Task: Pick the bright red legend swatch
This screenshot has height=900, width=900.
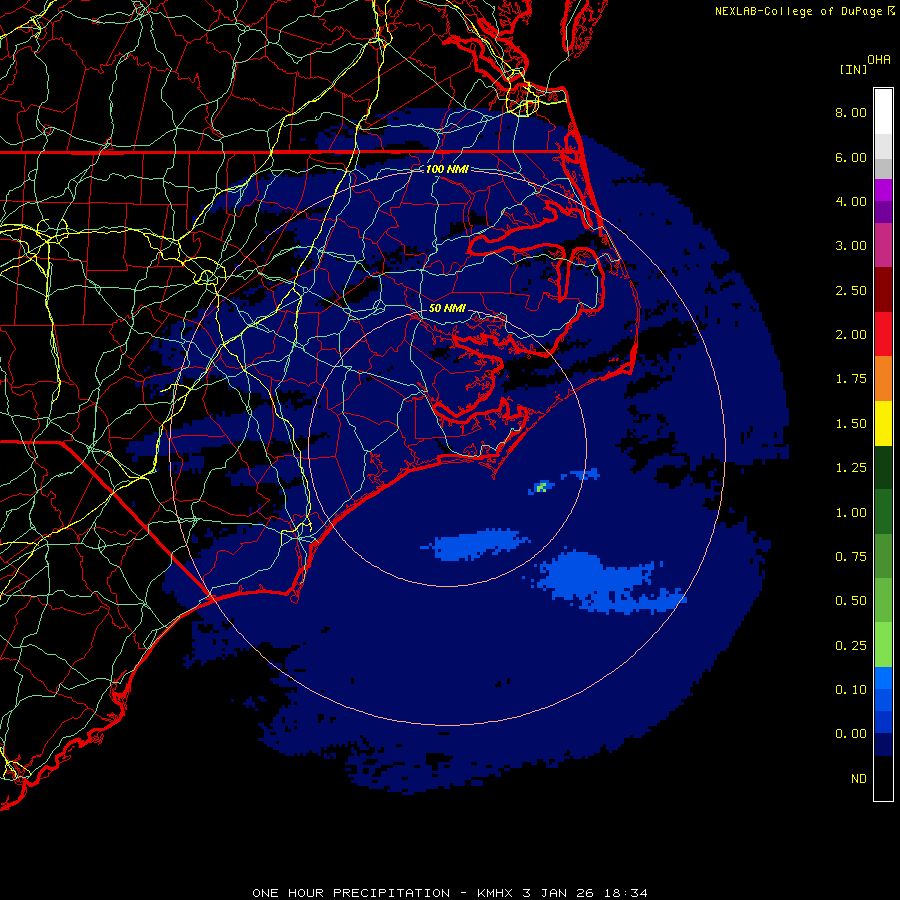Action: tap(883, 334)
